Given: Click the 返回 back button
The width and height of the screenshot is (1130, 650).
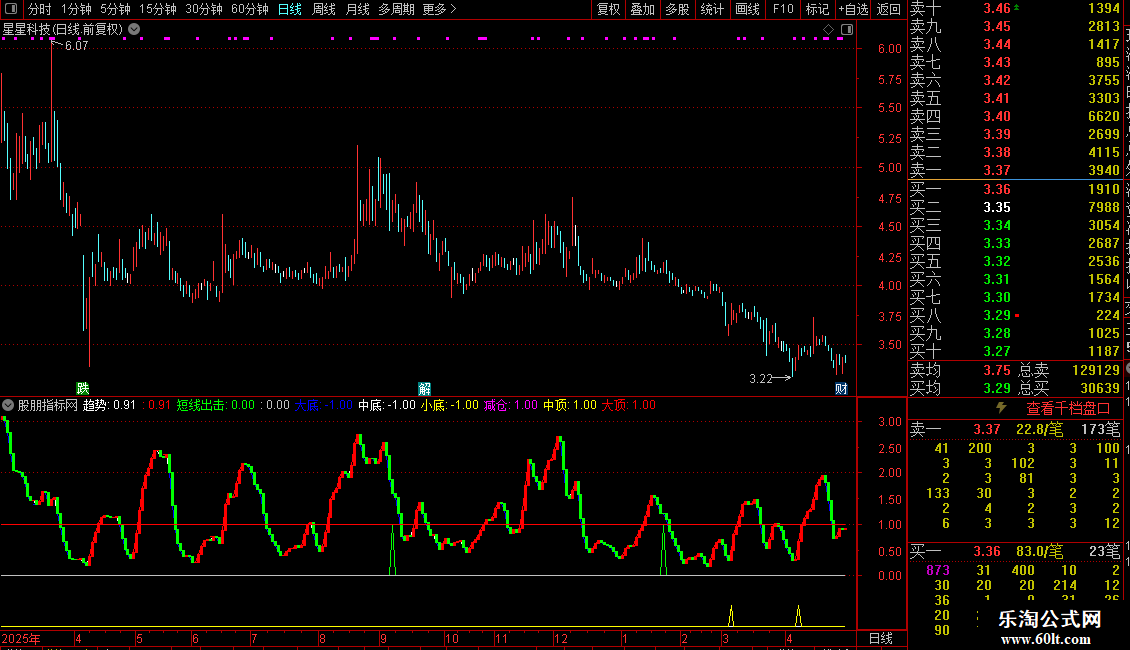Looking at the screenshot, I should pos(889,9).
